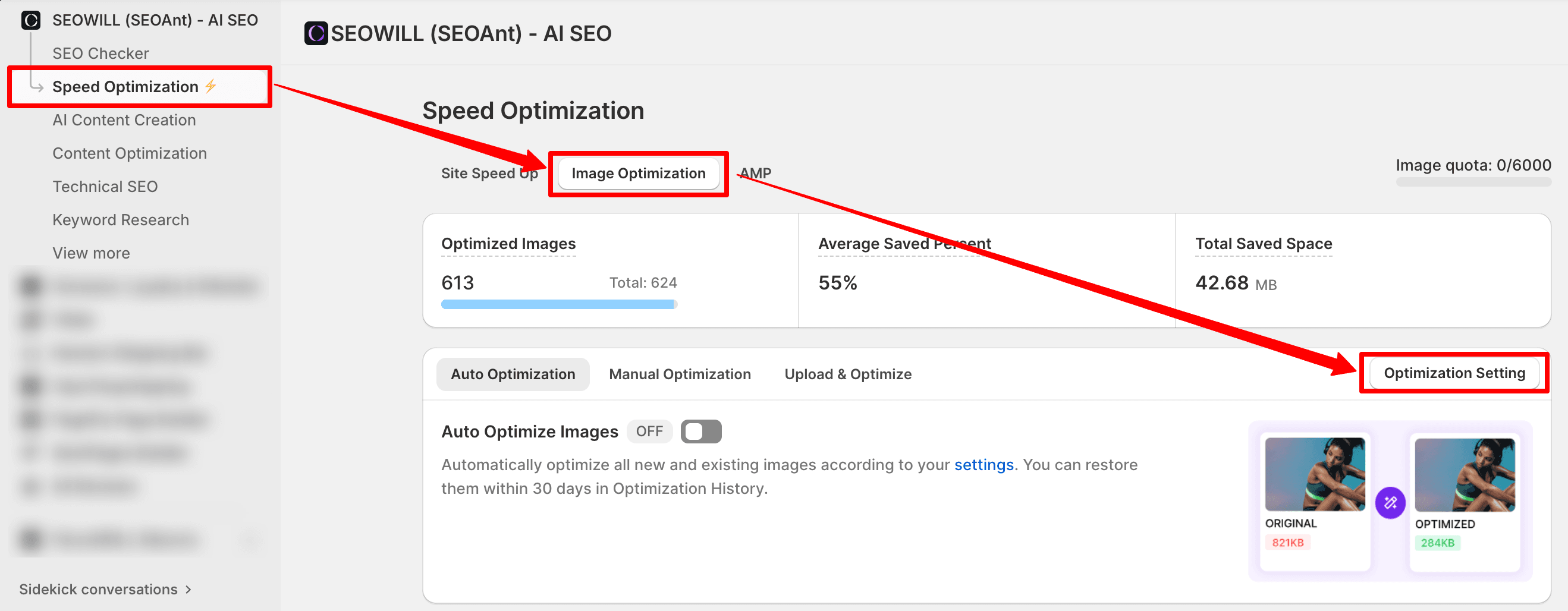This screenshot has height=611, width=1568.
Task: Click the SEOAnt logo icon in sidebar
Action: 30,20
